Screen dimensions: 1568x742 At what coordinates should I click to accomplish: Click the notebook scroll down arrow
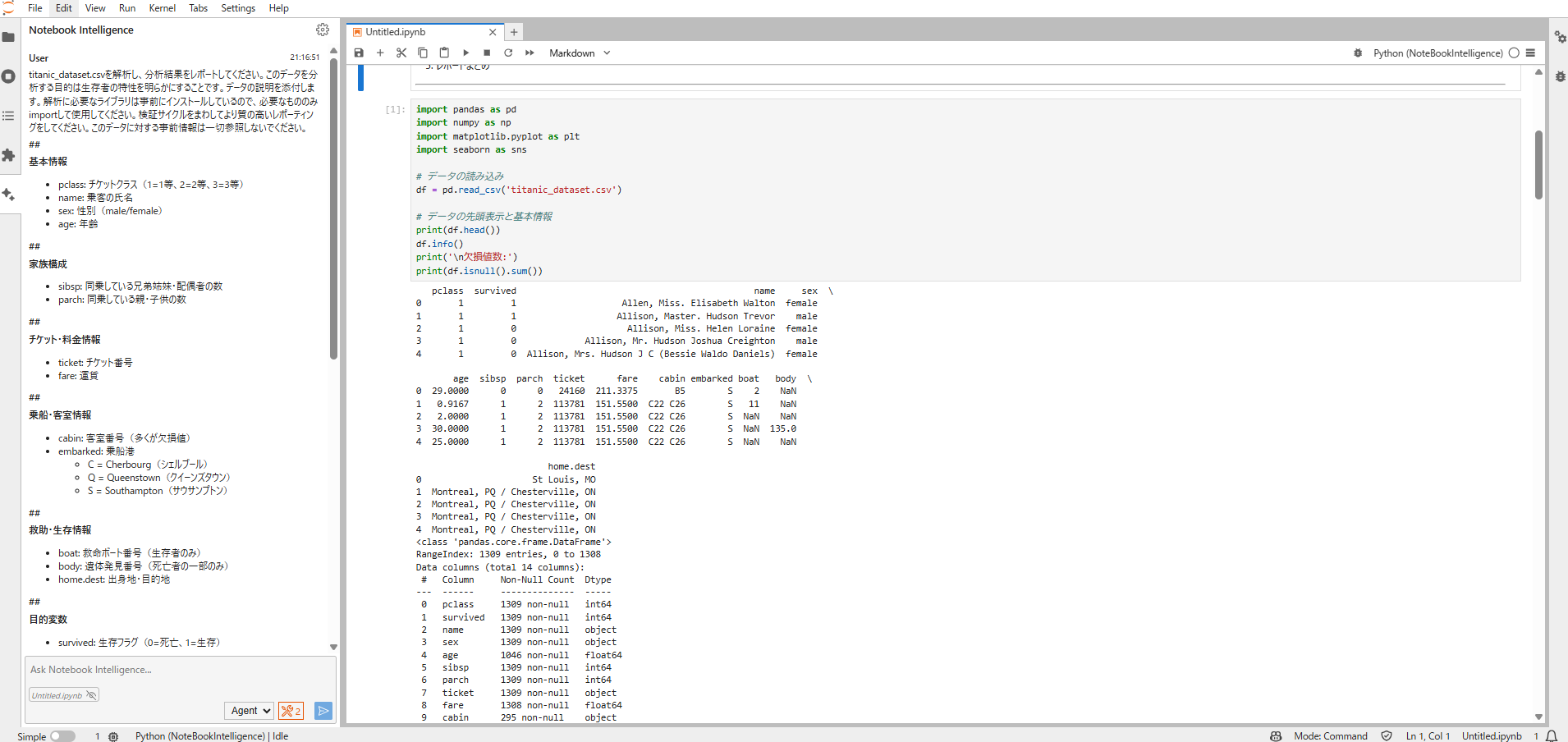click(x=1538, y=717)
